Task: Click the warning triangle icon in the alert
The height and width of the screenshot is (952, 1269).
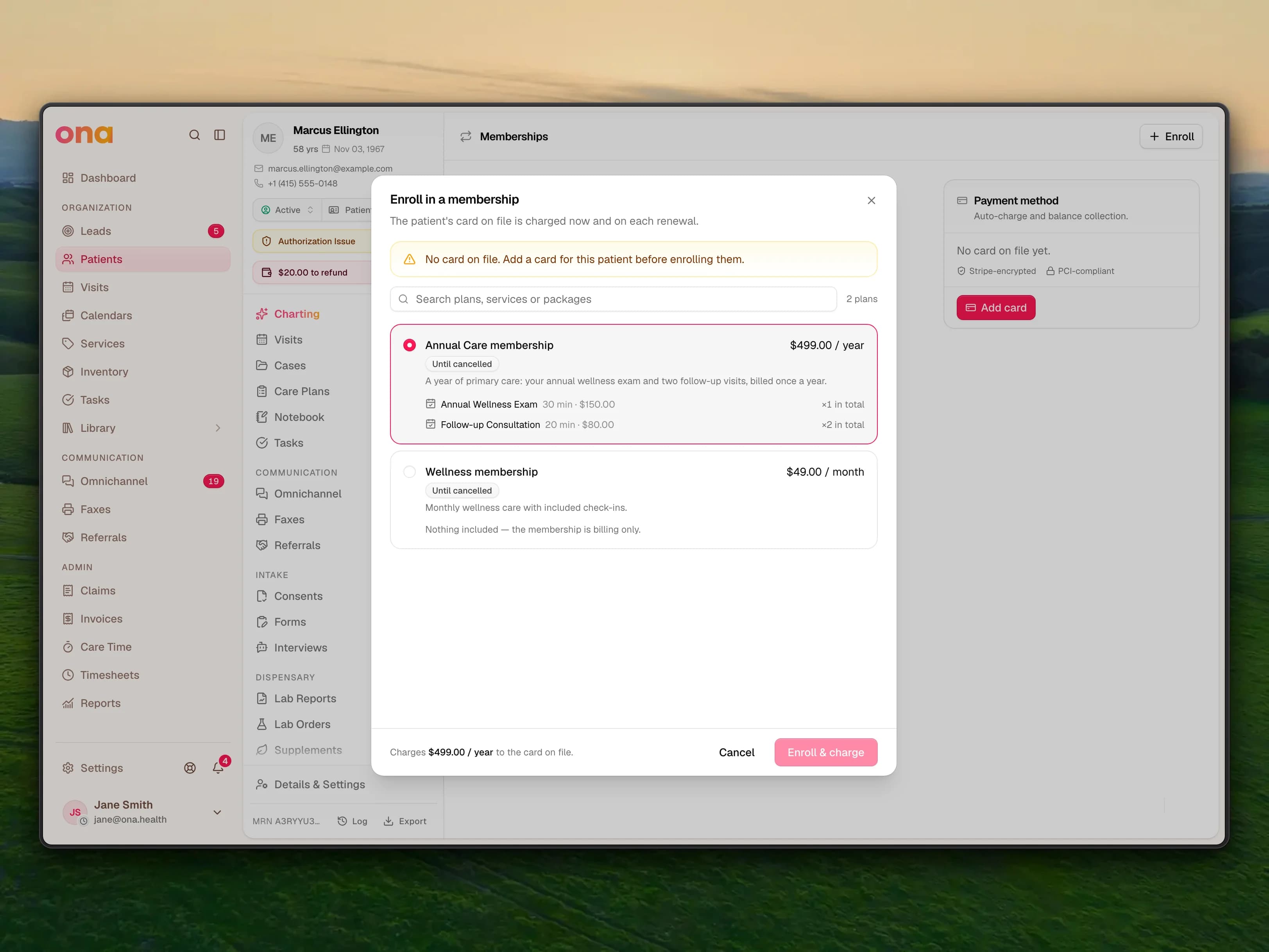Action: point(410,259)
